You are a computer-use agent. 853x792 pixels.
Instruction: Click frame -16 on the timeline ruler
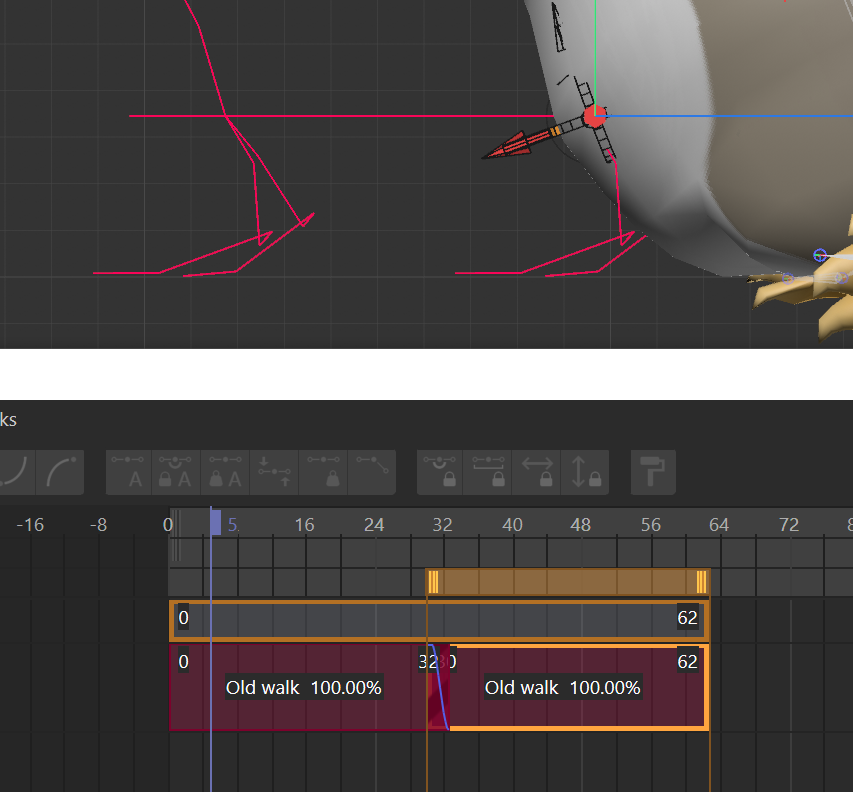point(30,525)
